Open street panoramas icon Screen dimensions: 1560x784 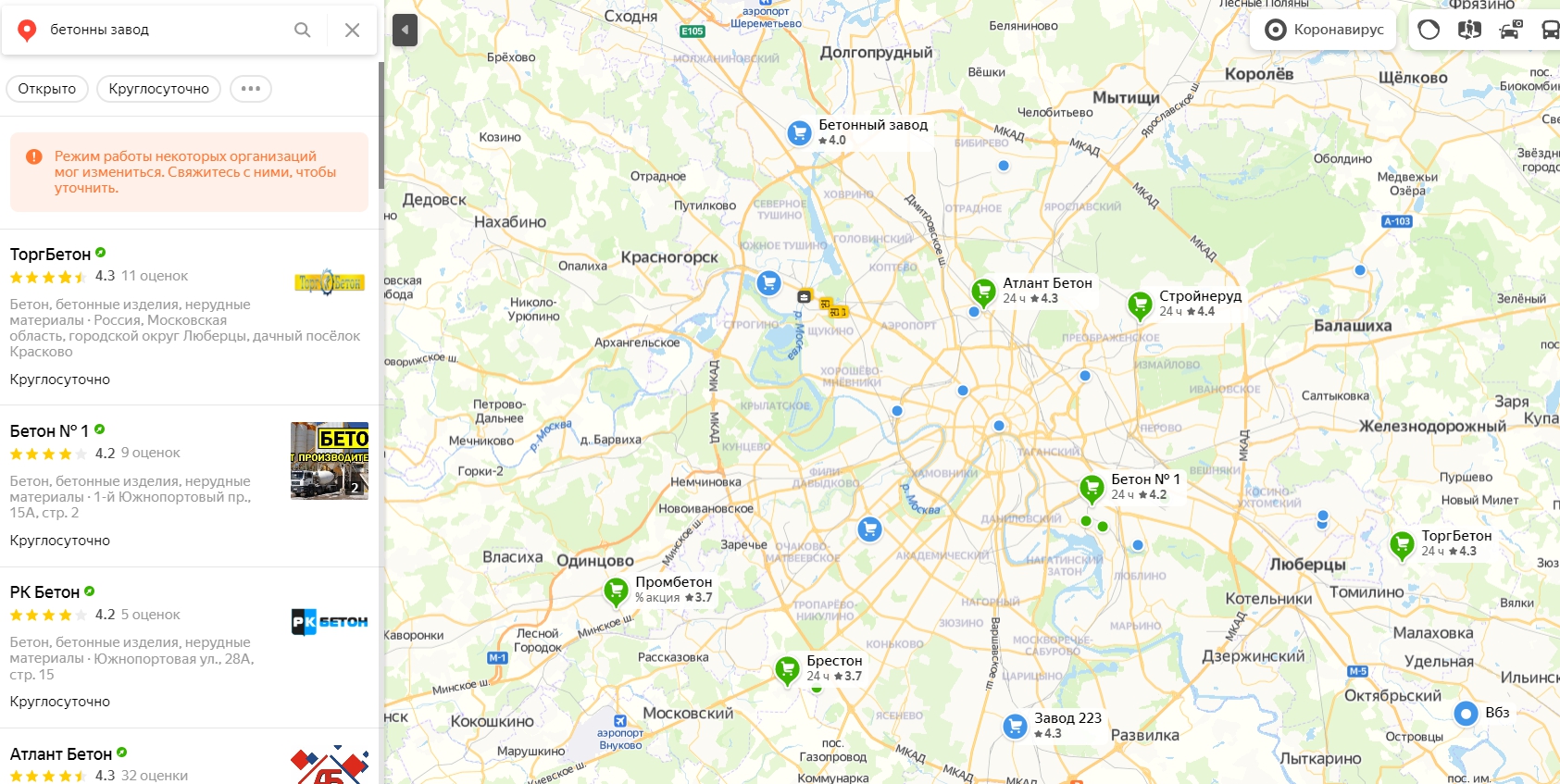point(1469,30)
